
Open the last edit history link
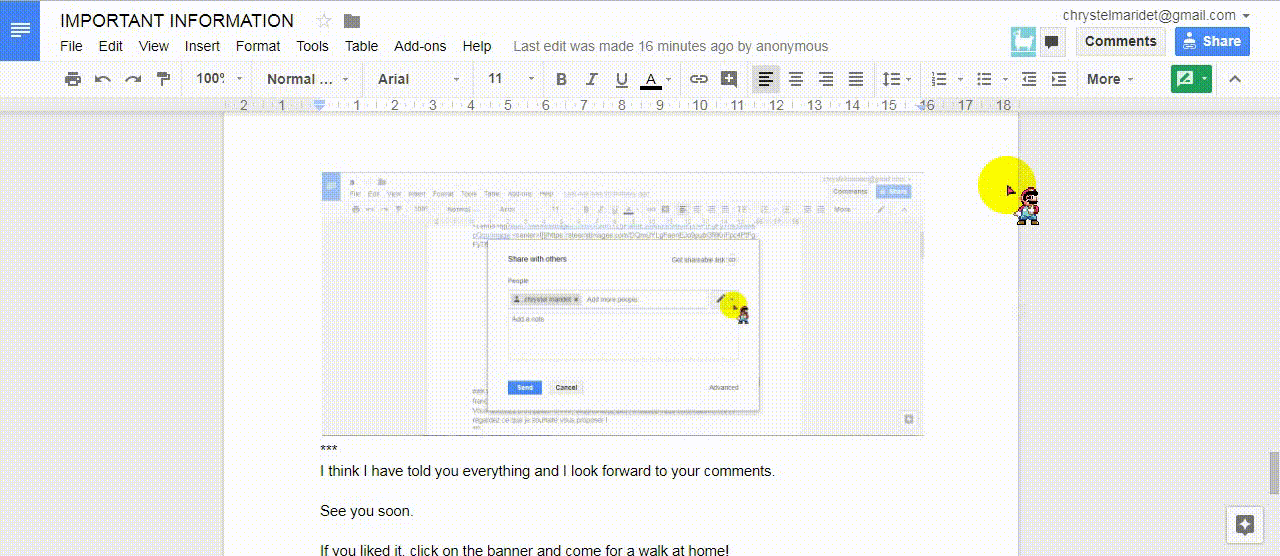(670, 46)
